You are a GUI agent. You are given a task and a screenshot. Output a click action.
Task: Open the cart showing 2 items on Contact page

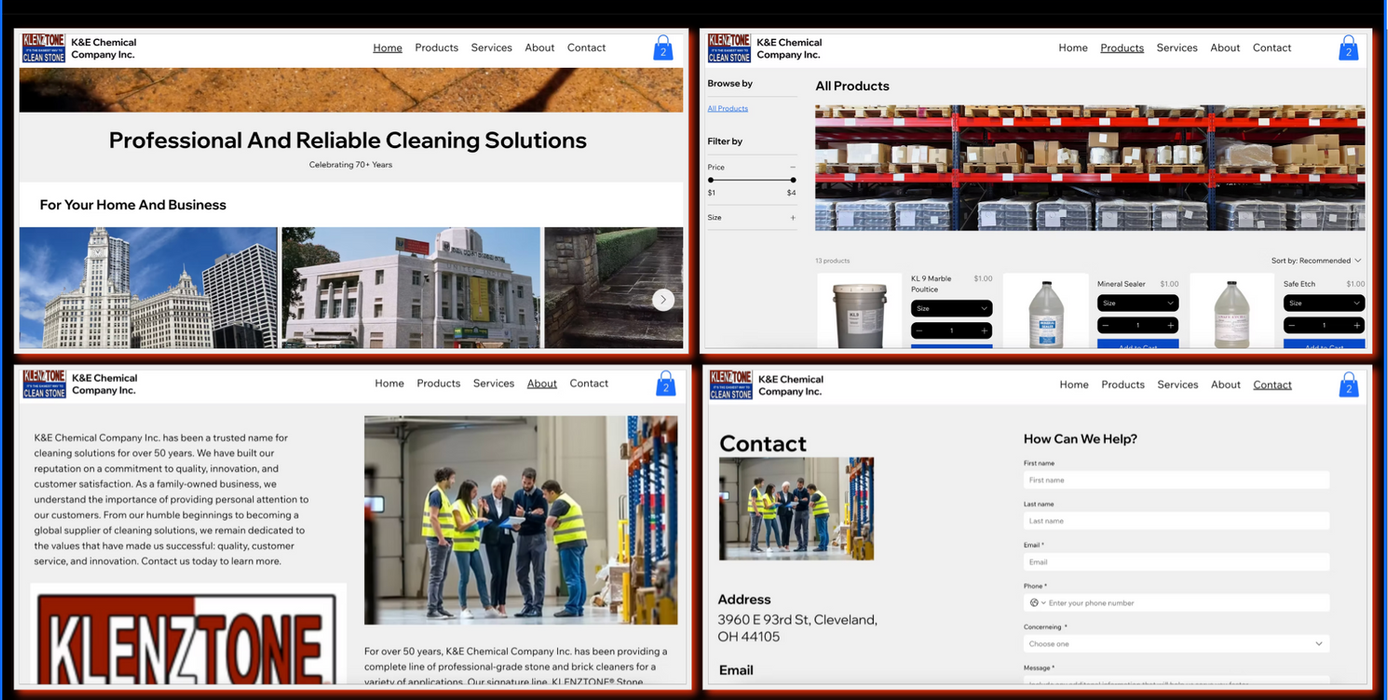pyautogui.click(x=1348, y=384)
